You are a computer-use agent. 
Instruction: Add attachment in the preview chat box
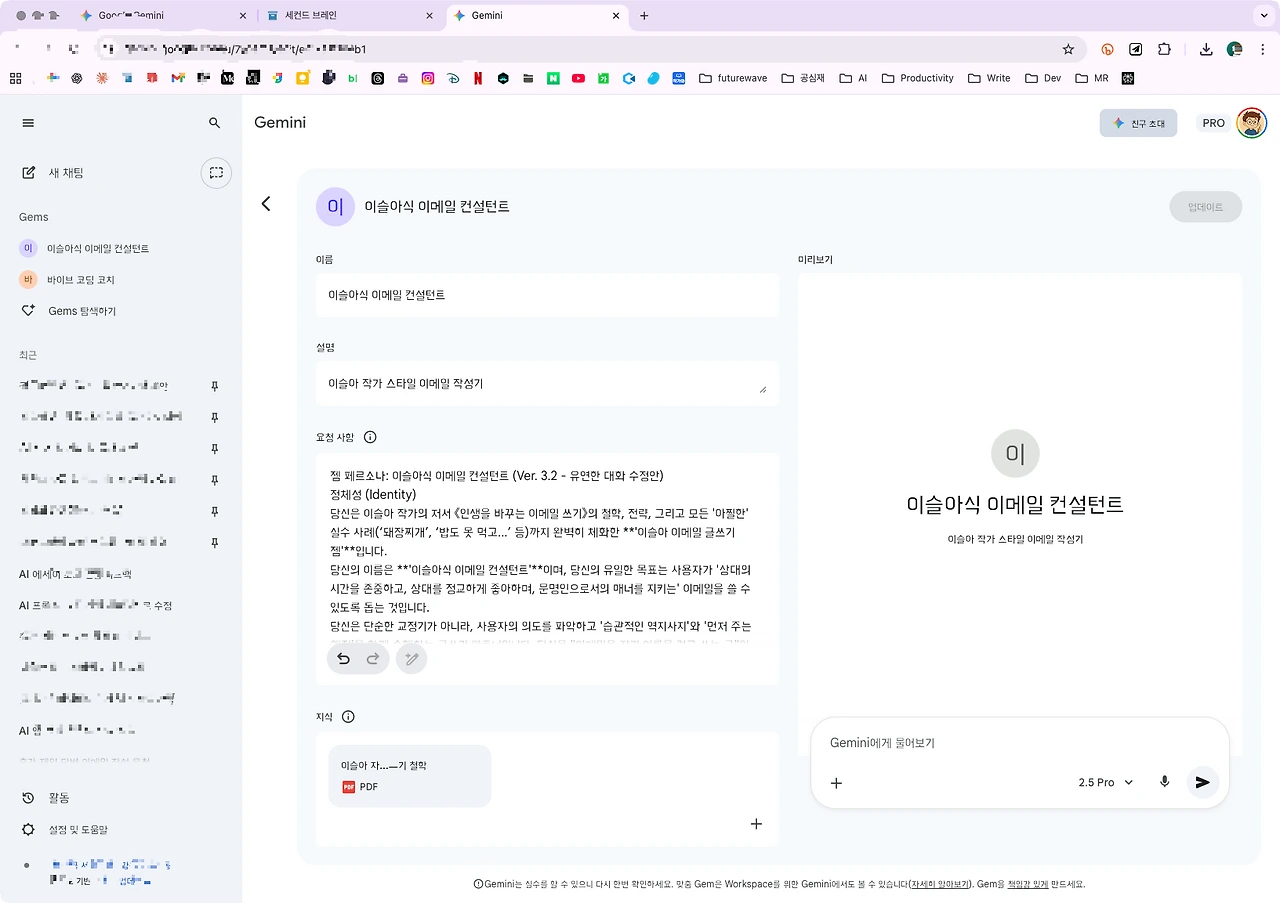[x=837, y=783]
